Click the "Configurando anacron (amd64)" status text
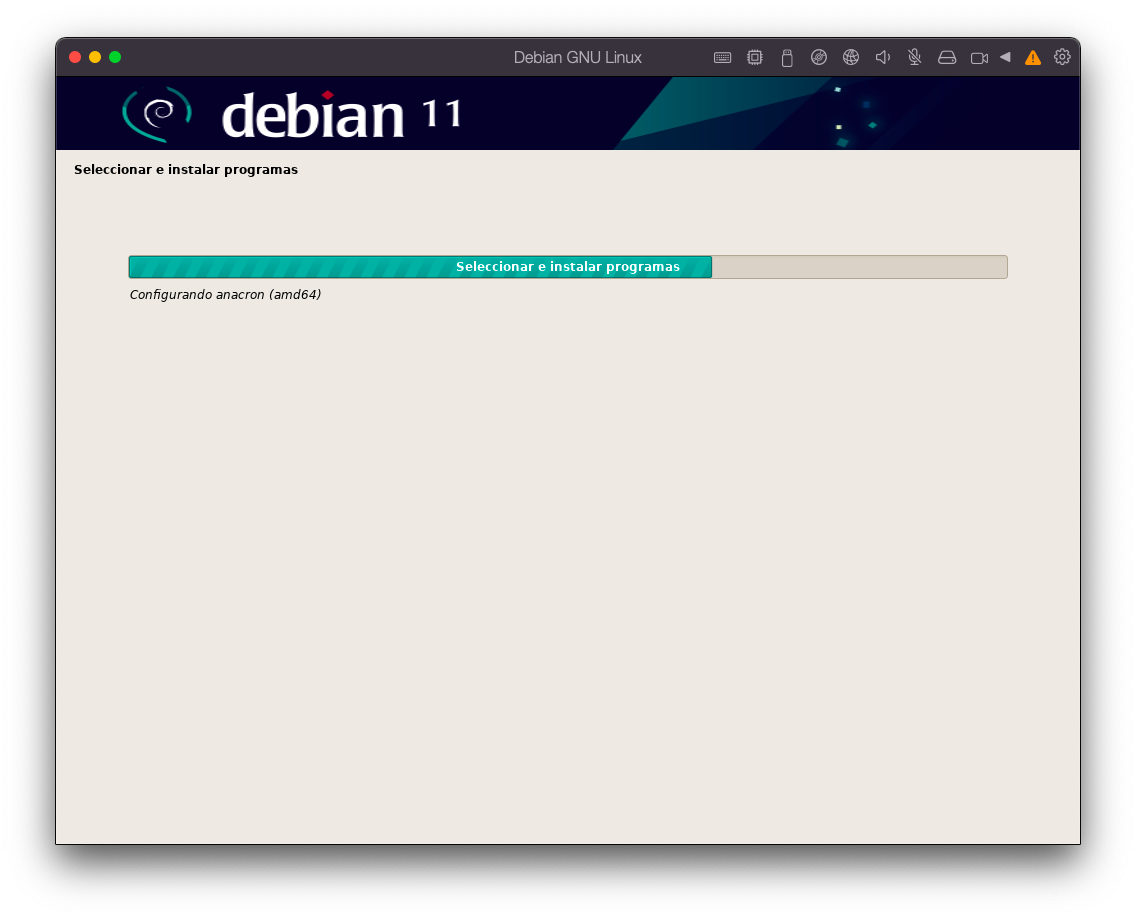 225,295
